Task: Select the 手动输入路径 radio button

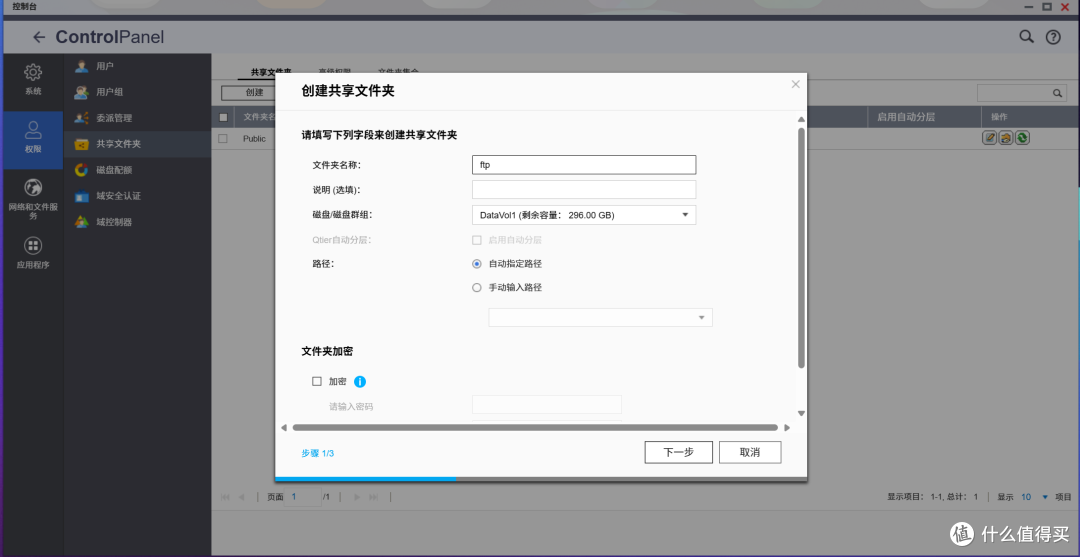Action: [477, 288]
